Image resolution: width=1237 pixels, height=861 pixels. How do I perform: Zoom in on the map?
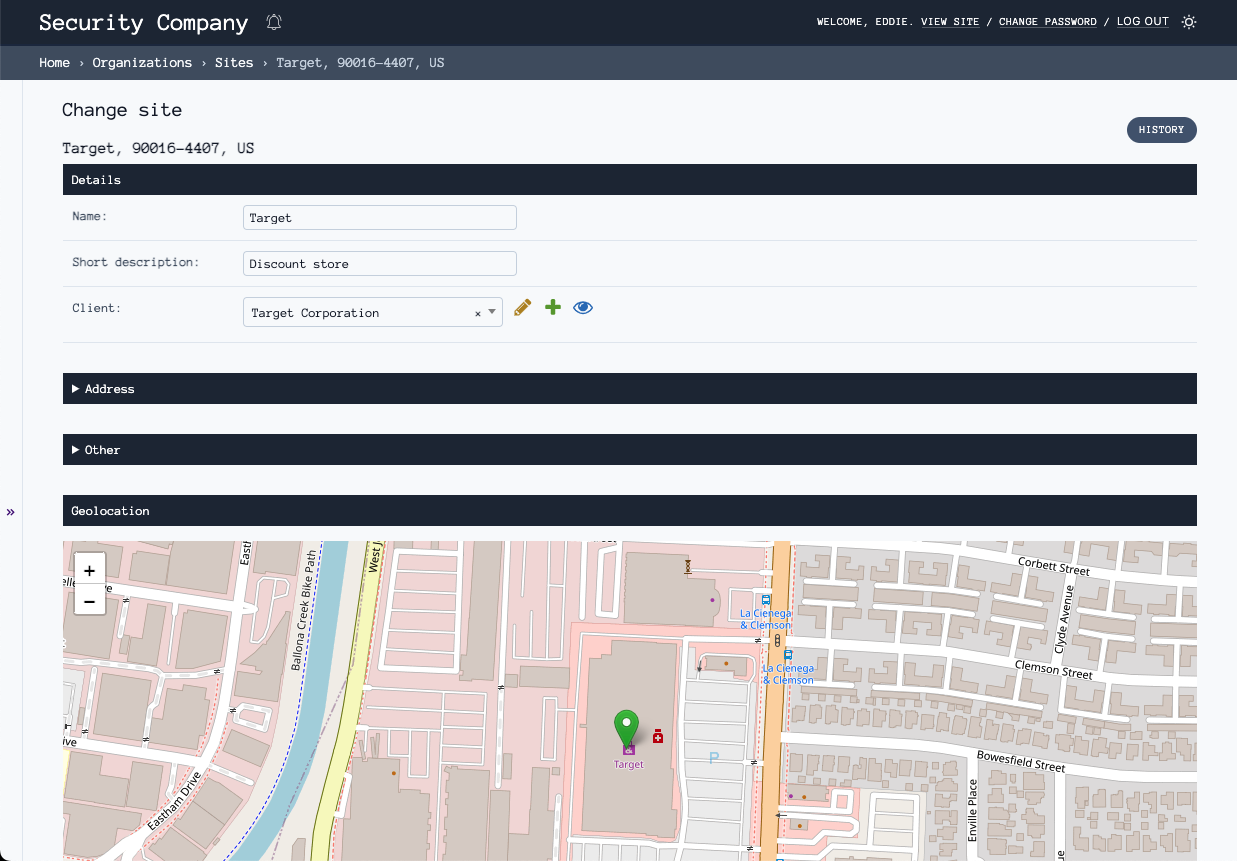pos(90,571)
